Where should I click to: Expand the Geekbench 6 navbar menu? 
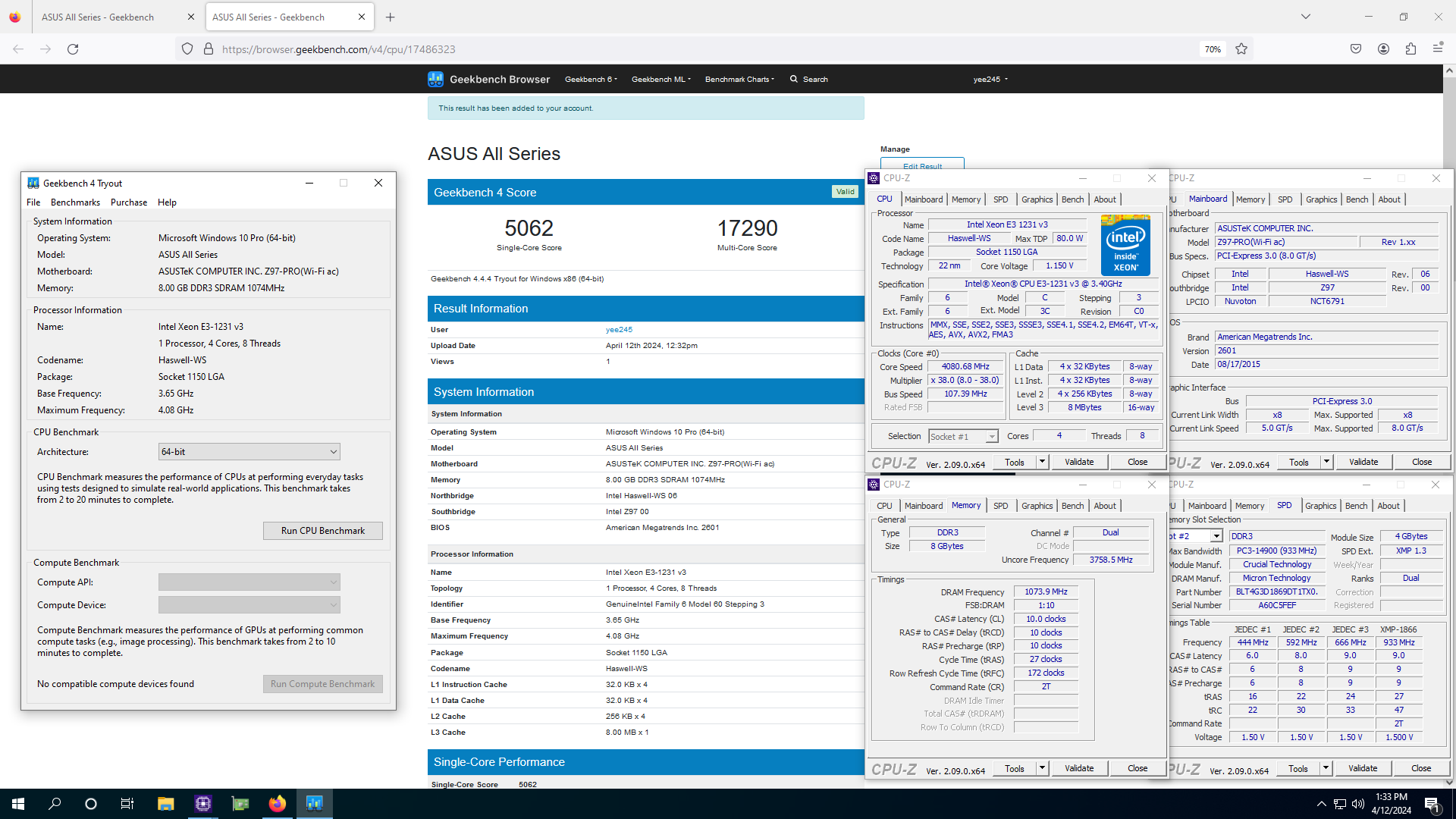coord(591,79)
